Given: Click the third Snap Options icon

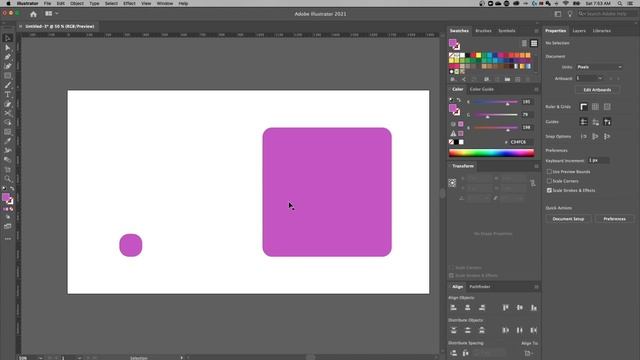Looking at the screenshot, I should click(607, 136).
